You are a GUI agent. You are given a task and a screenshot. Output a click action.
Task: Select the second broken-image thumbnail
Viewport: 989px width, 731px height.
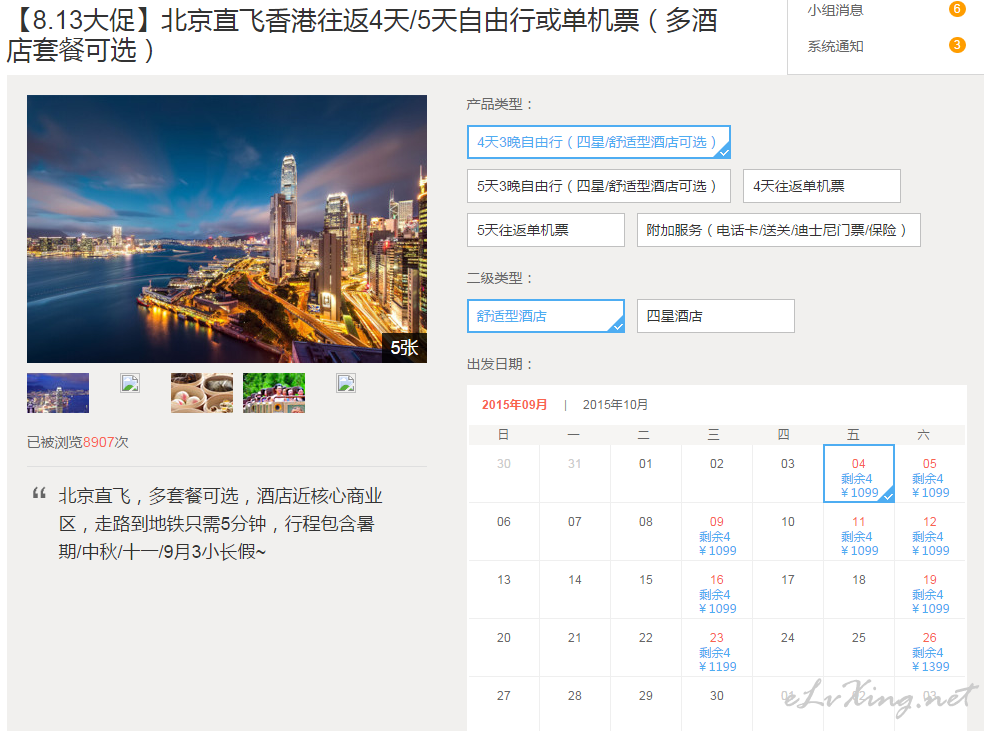130,383
